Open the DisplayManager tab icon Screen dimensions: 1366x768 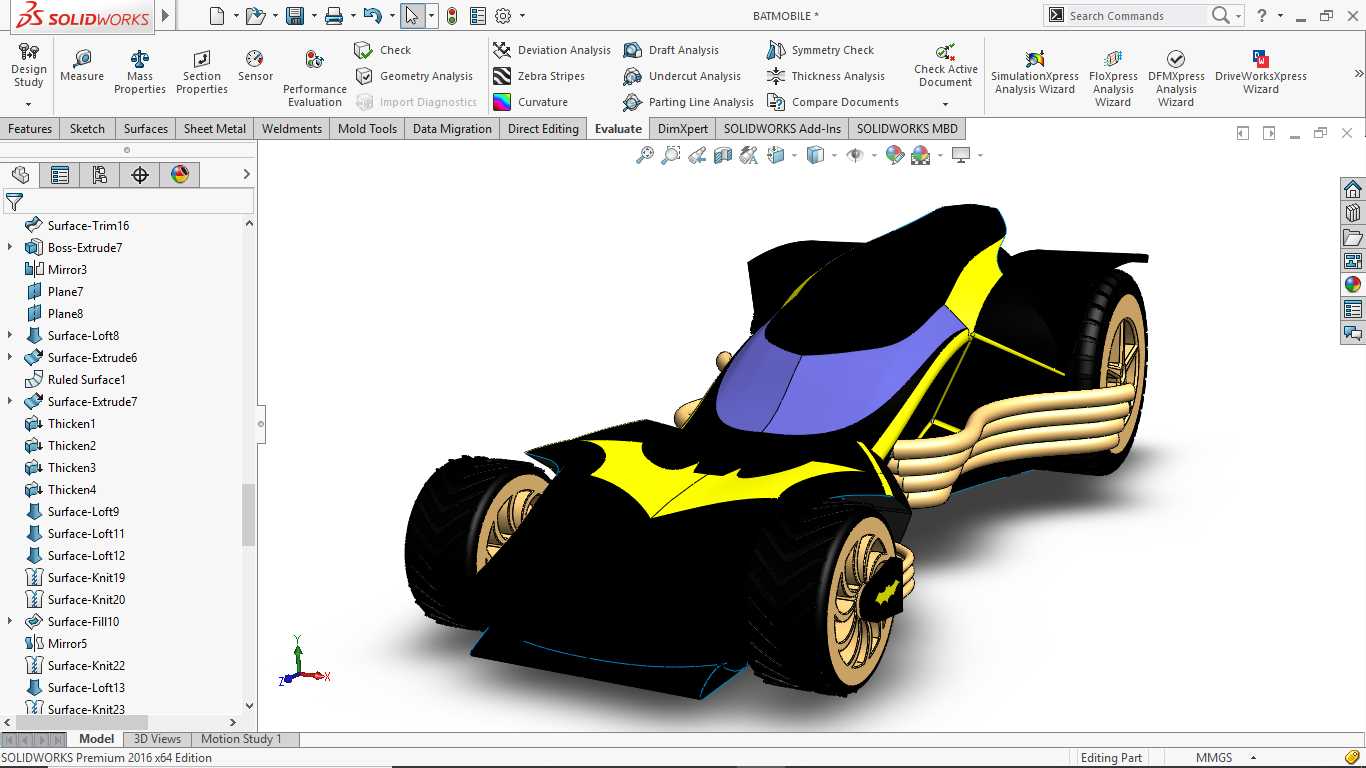(180, 175)
